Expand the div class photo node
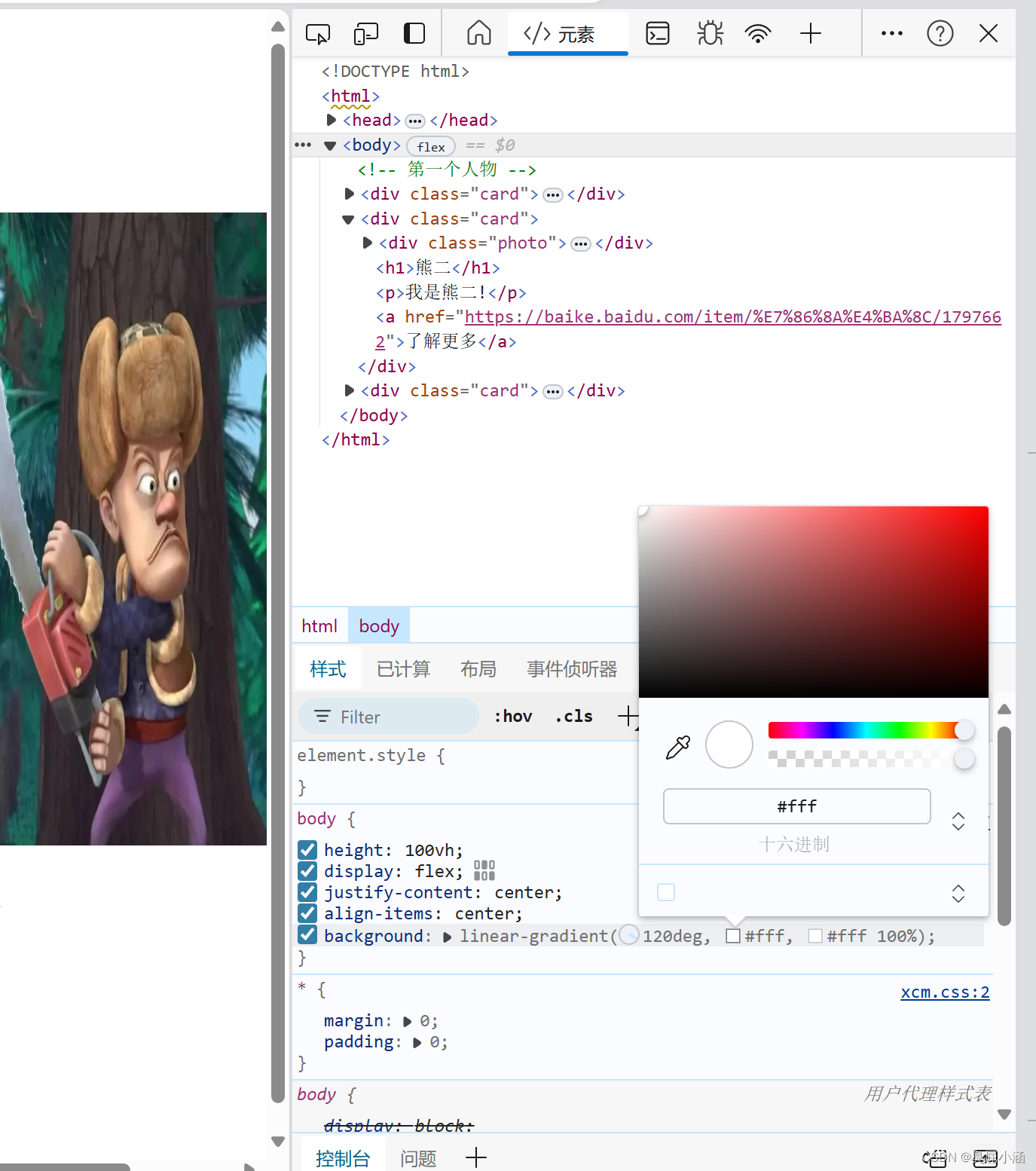The height and width of the screenshot is (1171, 1036). click(368, 243)
